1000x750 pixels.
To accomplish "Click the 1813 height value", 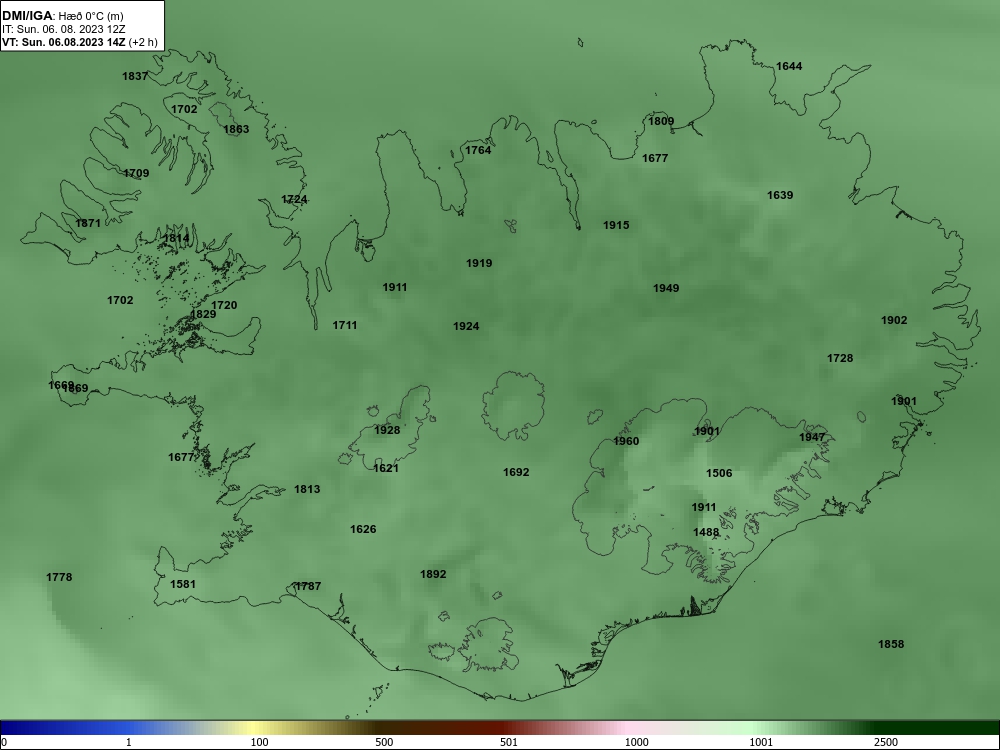I will click(x=307, y=489).
